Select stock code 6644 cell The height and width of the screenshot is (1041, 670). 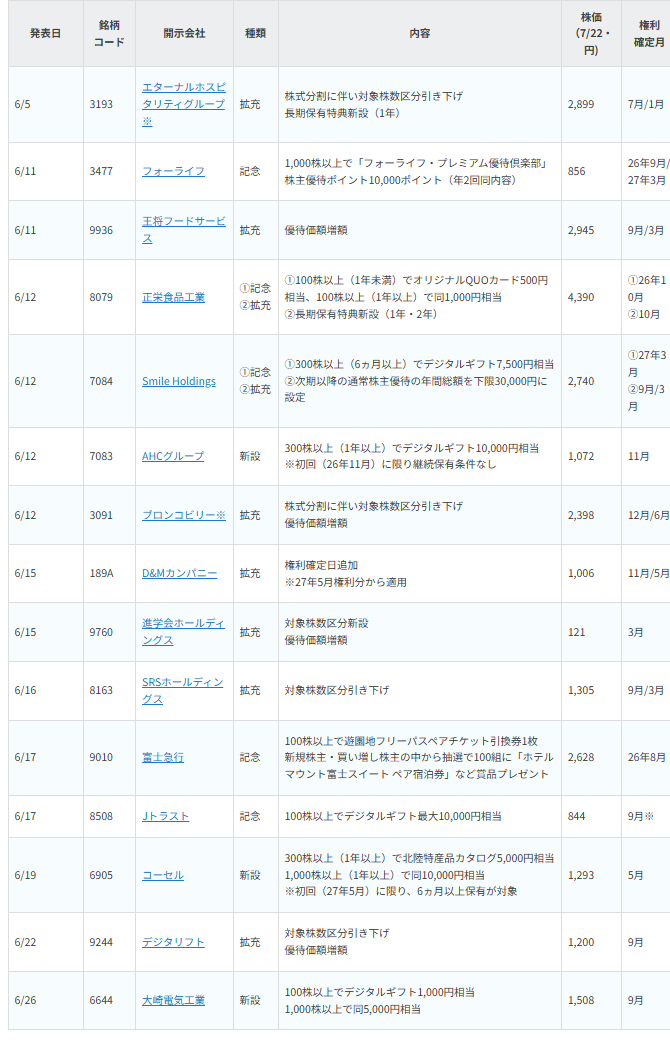coord(109,1001)
